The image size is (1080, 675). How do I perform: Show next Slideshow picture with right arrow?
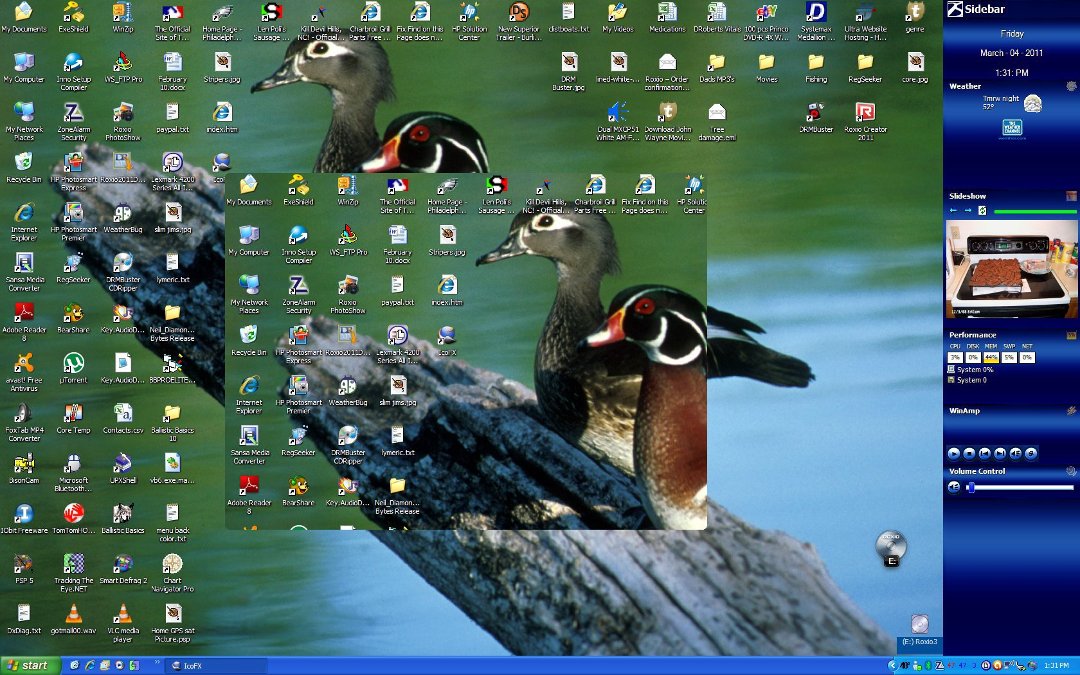point(968,210)
